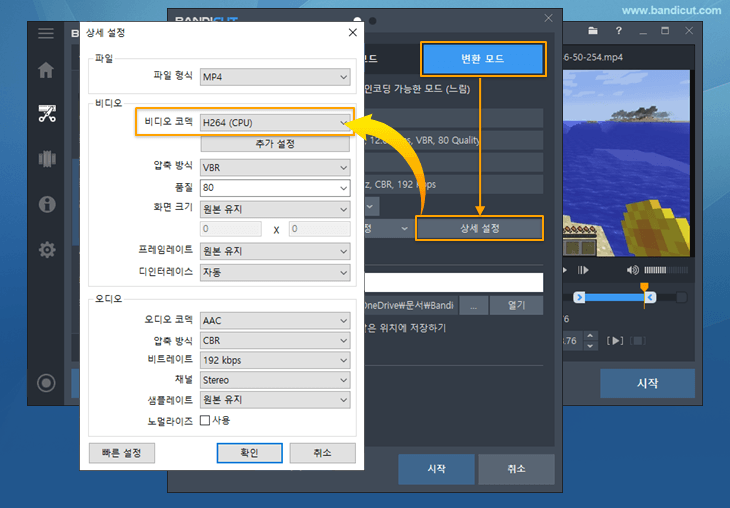Open the partially hidden preset dropdown left of 상세 설정

tap(388, 228)
